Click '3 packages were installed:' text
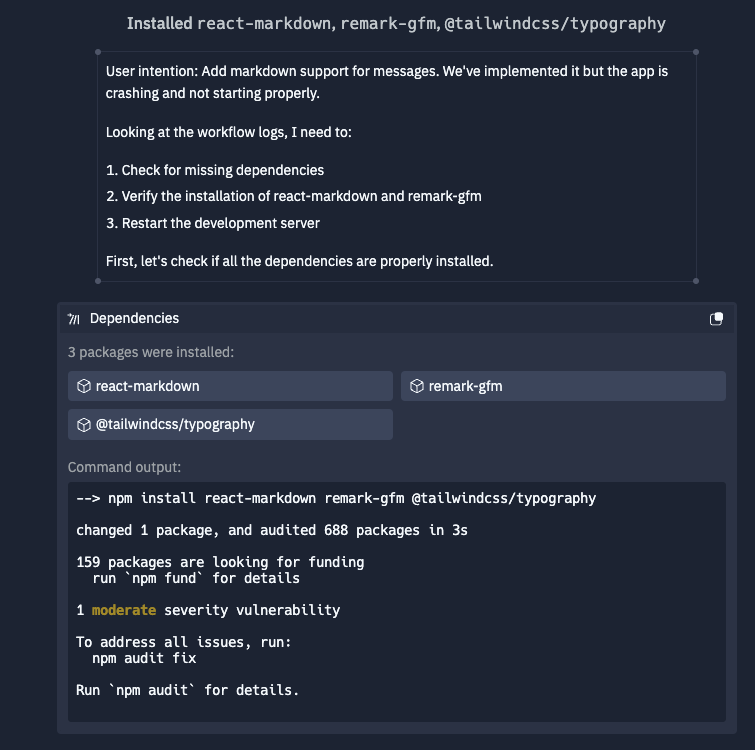 click(x=151, y=352)
